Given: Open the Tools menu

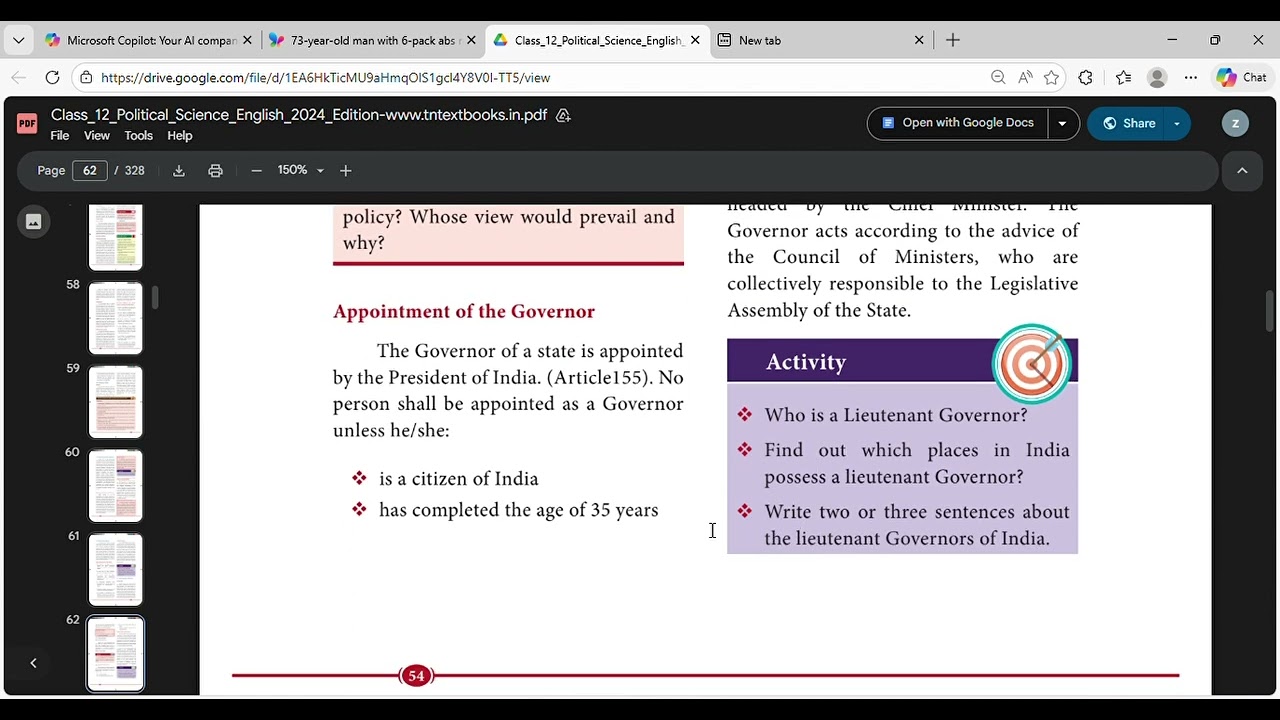Looking at the screenshot, I should click(138, 136).
